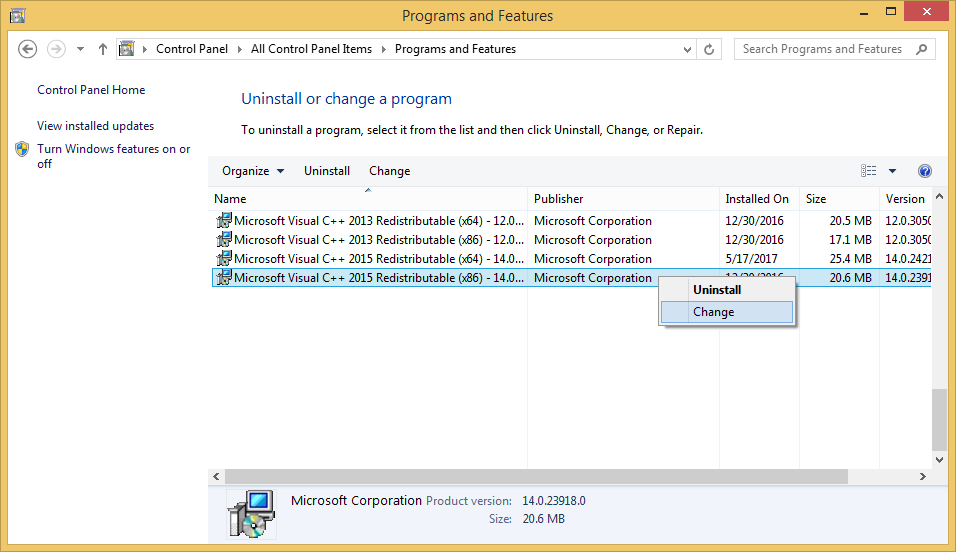The width and height of the screenshot is (956, 552).
Task: Go back using the Back arrow
Action: click(x=27, y=49)
